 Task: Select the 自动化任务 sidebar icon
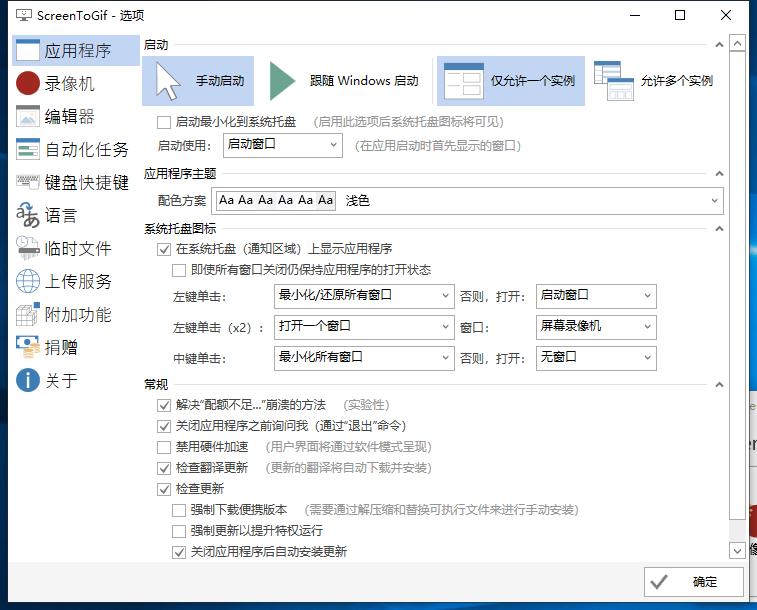[28, 150]
